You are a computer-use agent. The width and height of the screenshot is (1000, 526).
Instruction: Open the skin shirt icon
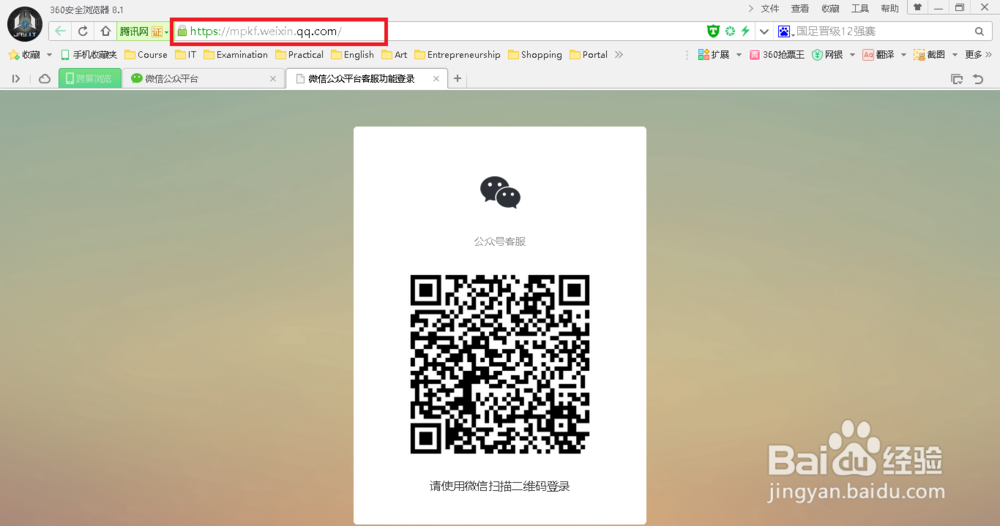pos(917,8)
